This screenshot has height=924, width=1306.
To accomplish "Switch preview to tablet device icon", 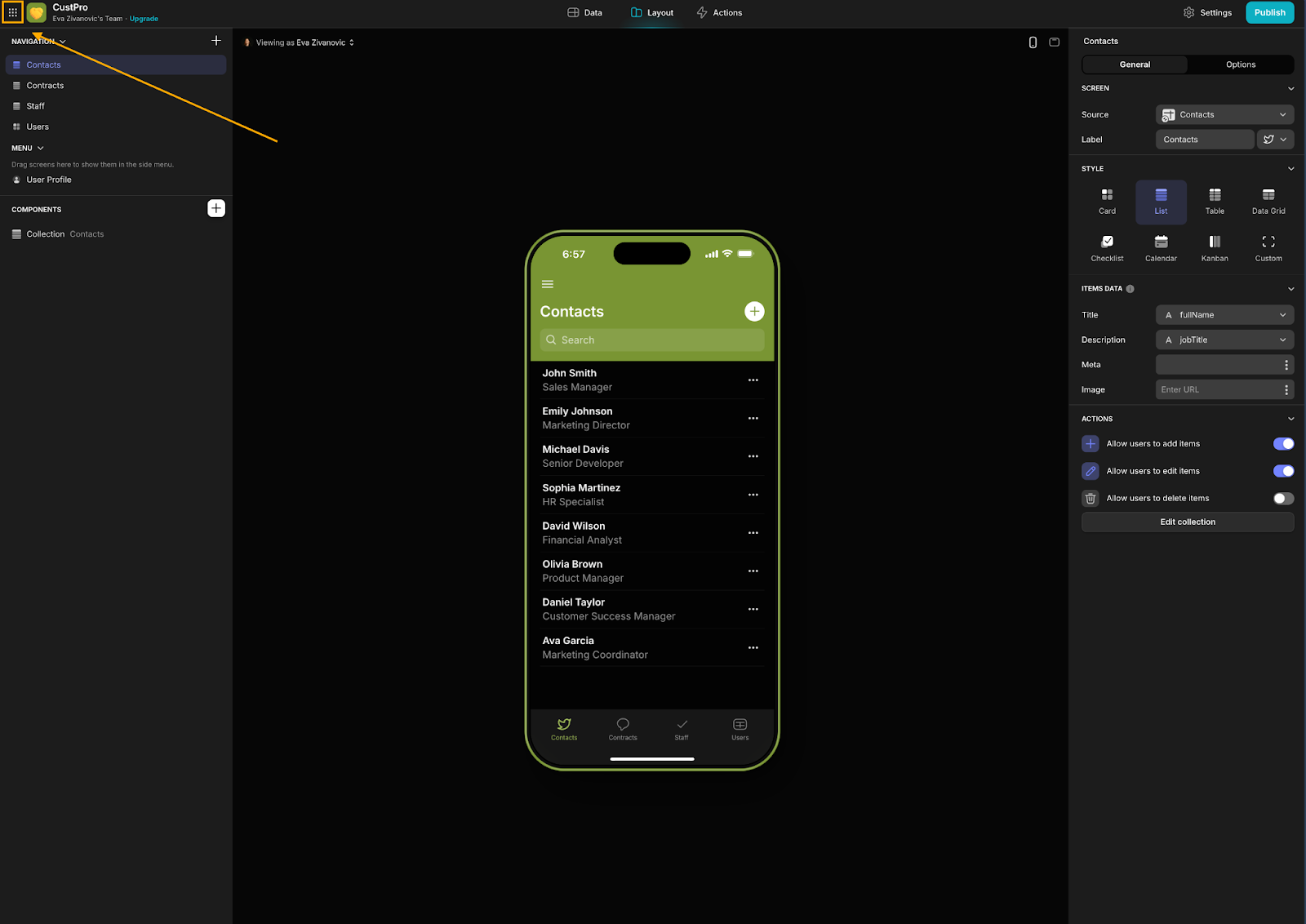I will [1055, 42].
